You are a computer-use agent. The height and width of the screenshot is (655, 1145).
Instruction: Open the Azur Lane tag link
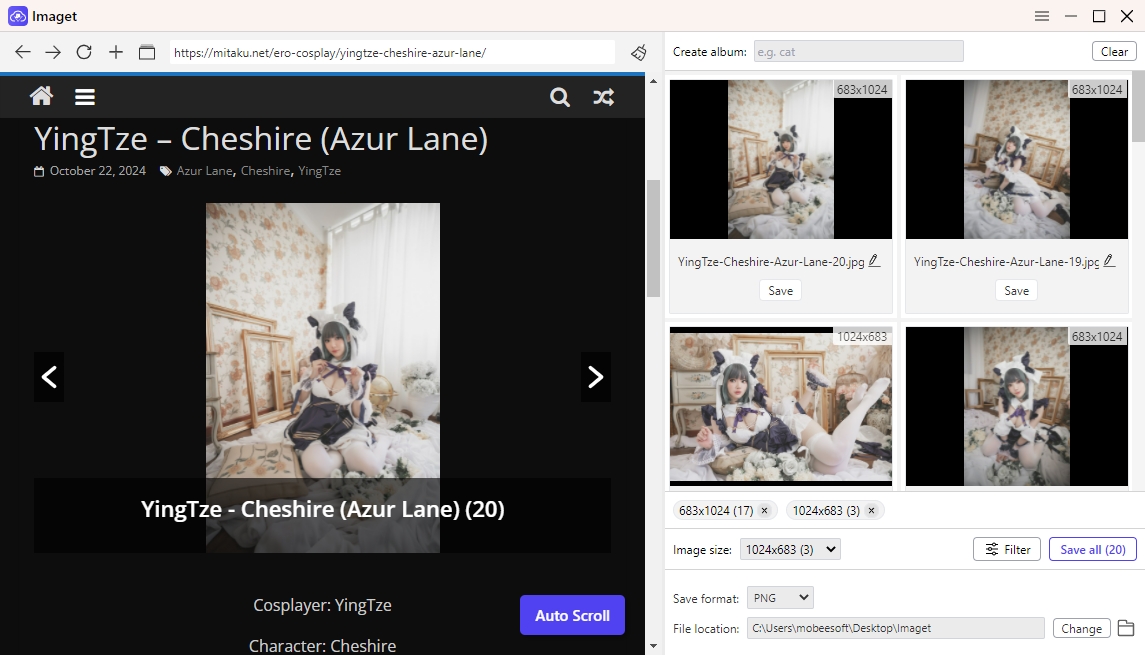coord(204,171)
